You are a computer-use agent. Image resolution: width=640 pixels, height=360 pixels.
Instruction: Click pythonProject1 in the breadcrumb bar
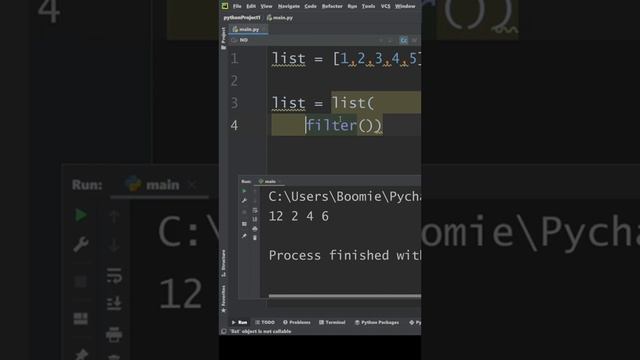coord(242,18)
